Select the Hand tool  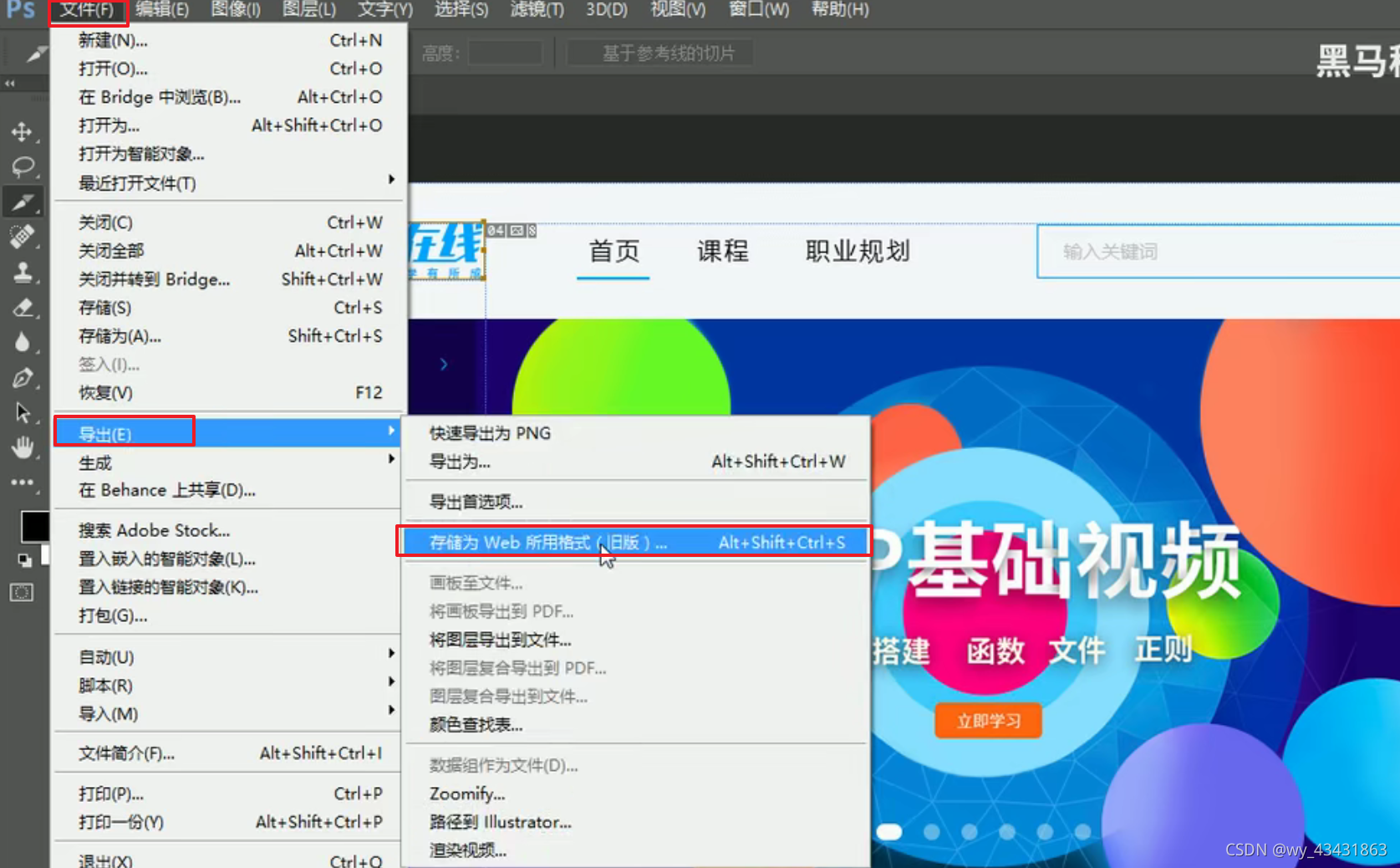coord(23,447)
